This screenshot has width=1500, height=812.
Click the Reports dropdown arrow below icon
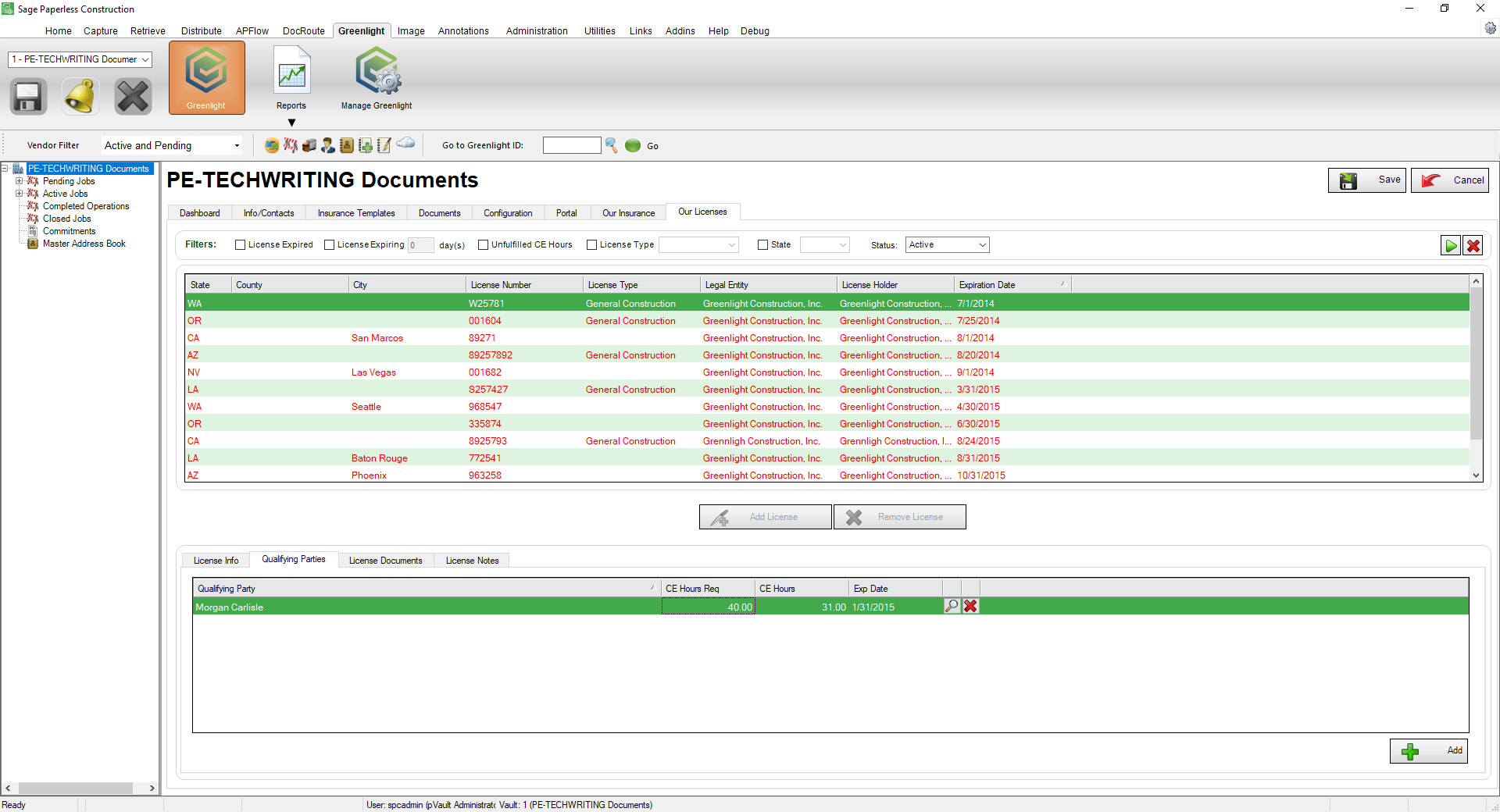[x=291, y=123]
